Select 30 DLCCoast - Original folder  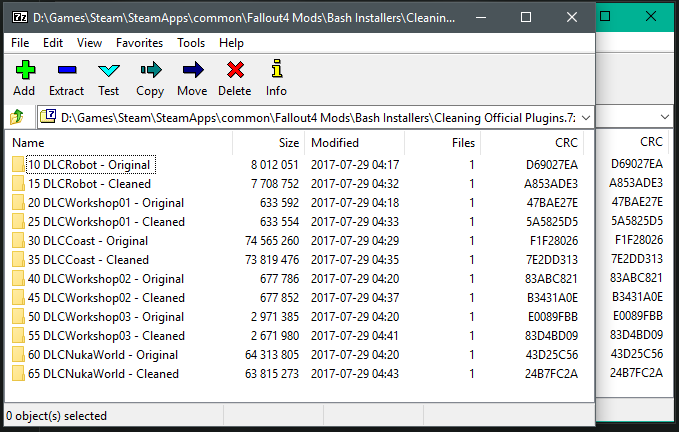click(88, 241)
